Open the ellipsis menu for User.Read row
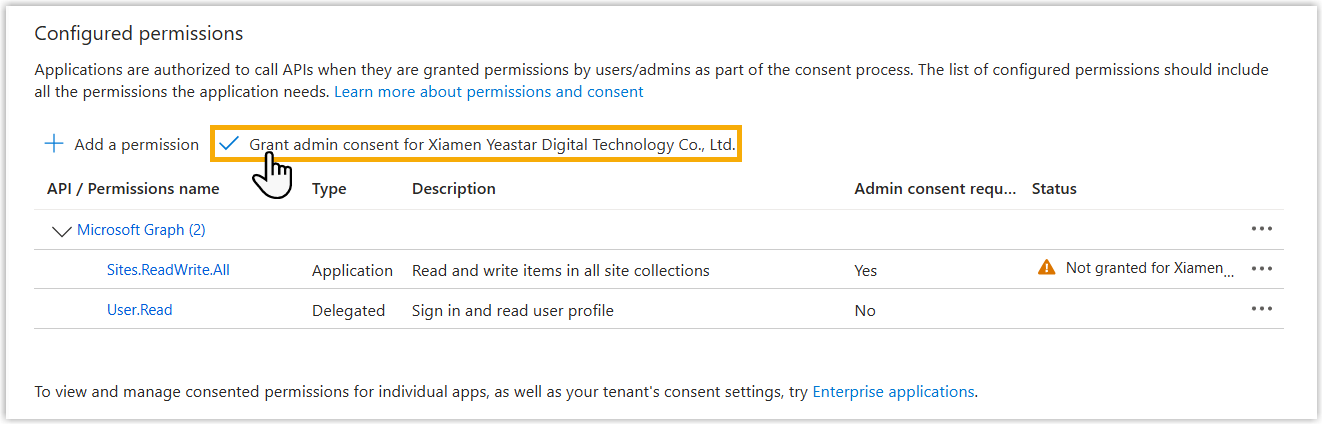Screen dimensions: 1323x425 pyautogui.click(x=1261, y=309)
